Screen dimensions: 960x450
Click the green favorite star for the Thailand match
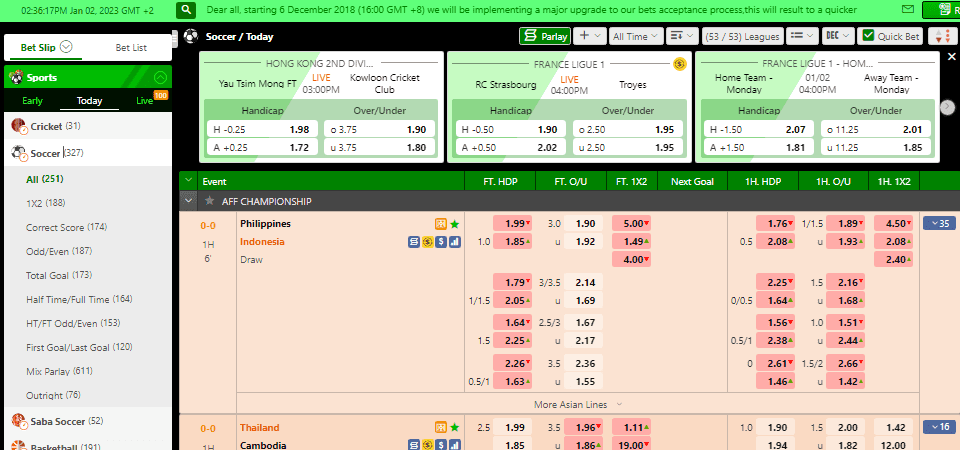[x=454, y=427]
